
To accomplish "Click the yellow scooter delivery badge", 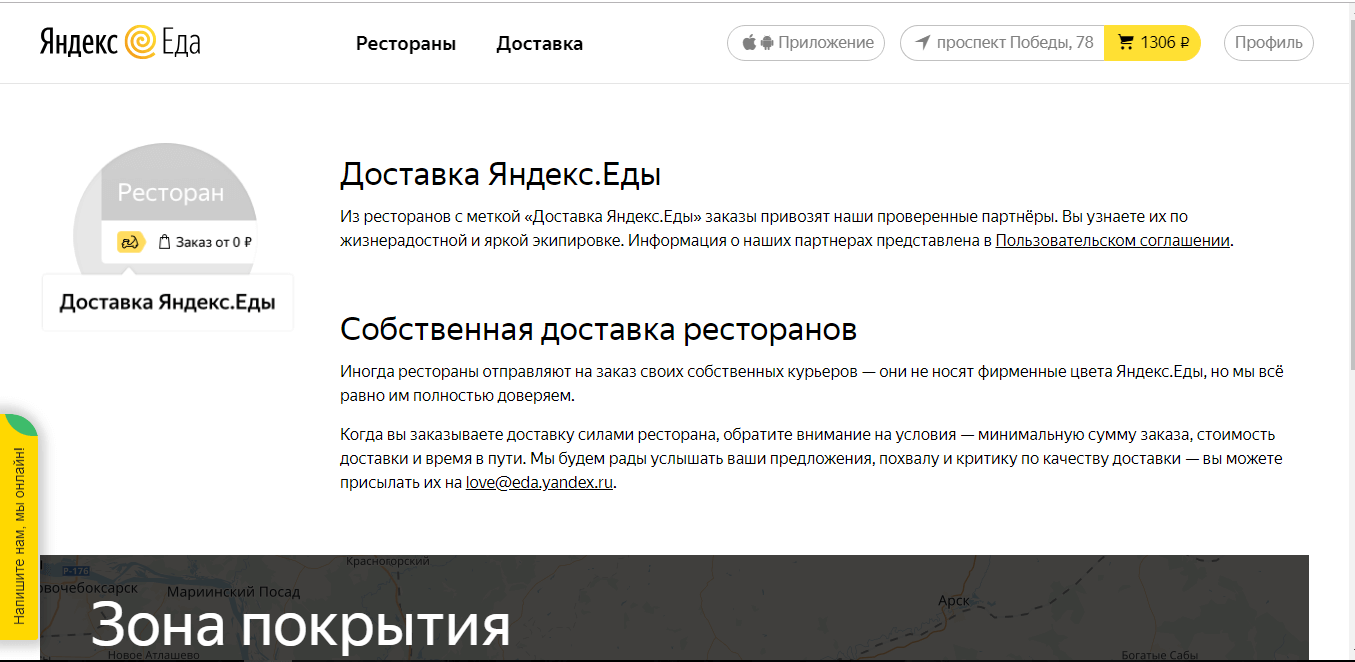I will point(130,242).
